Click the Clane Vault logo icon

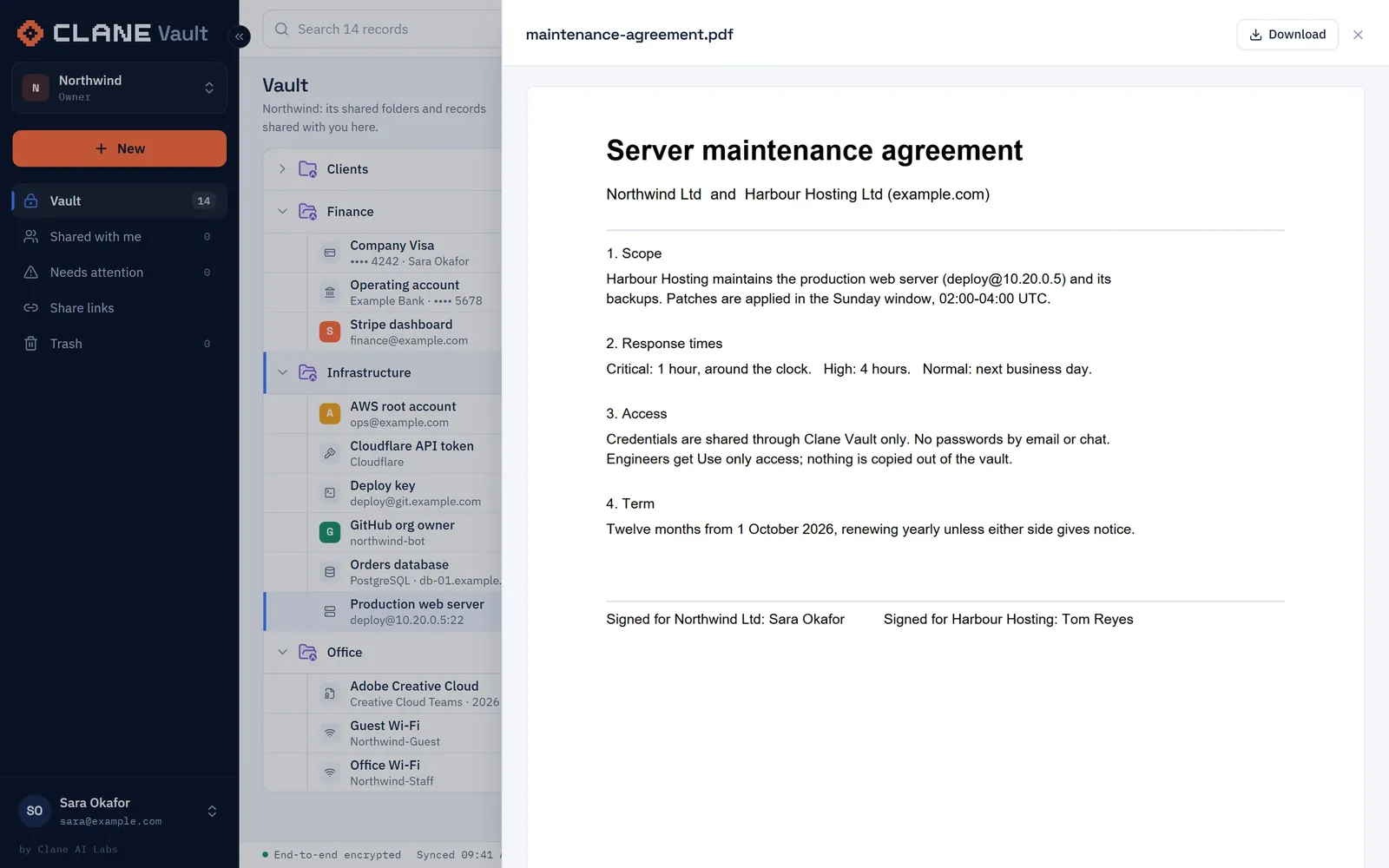pyautogui.click(x=30, y=33)
